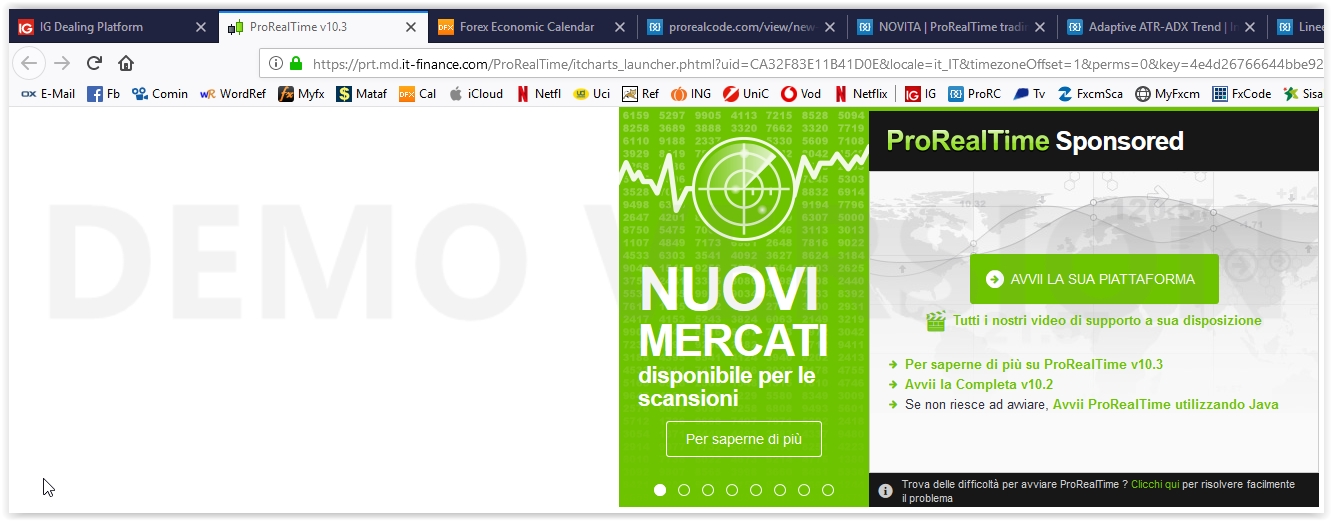This screenshot has height=521, width=1332.
Task: Open the Mataf bookmark
Action: tap(361, 94)
